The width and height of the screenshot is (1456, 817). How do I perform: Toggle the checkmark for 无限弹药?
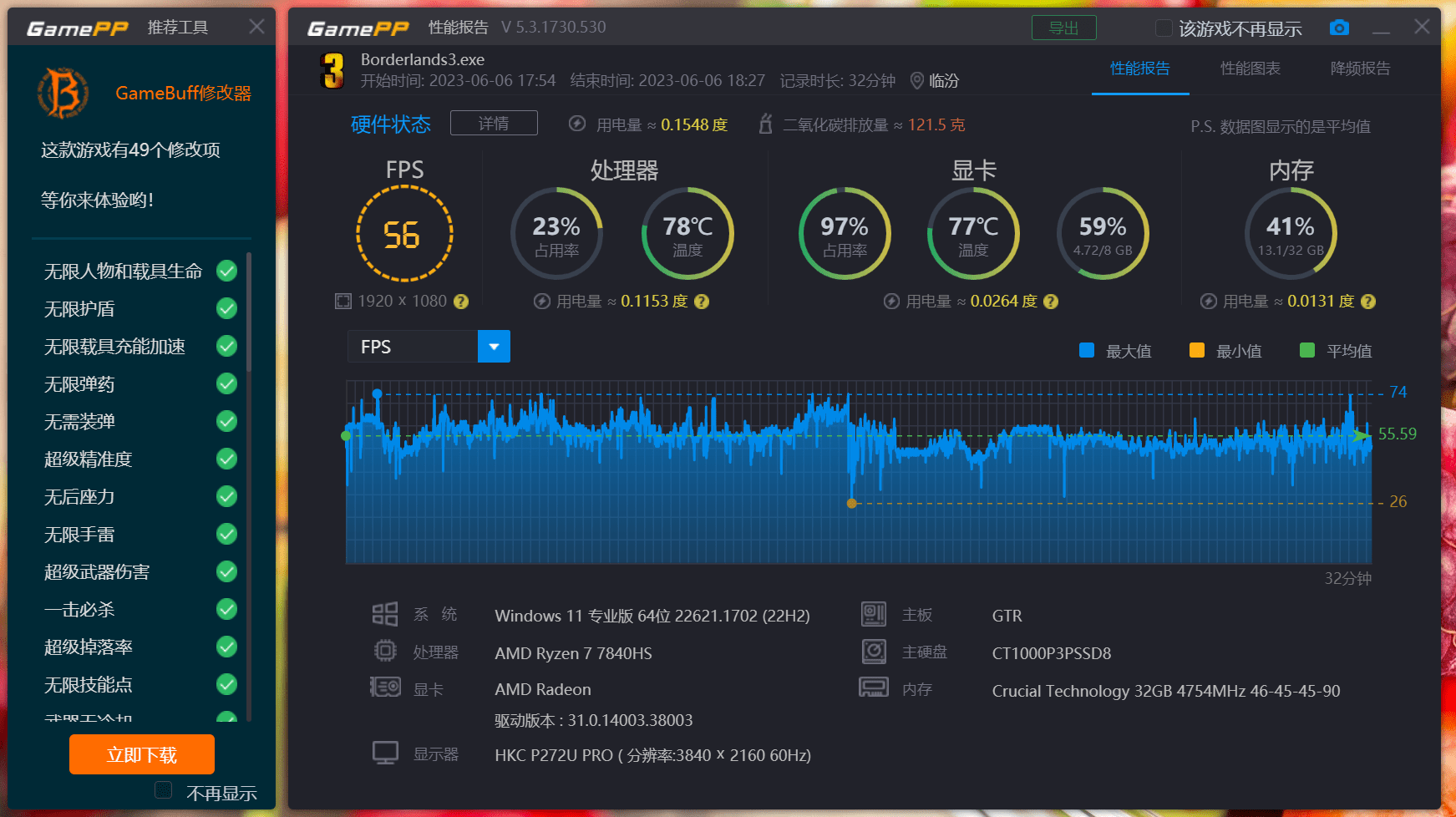click(x=226, y=383)
